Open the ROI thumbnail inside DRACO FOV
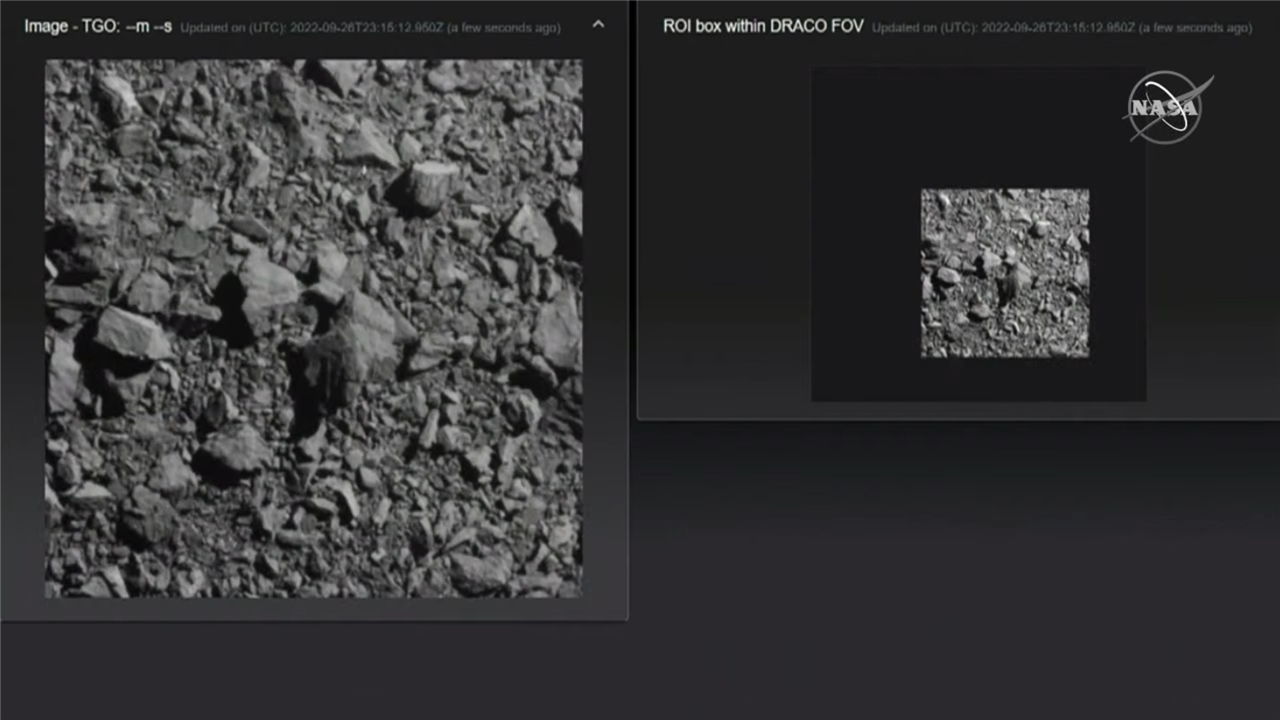The width and height of the screenshot is (1280, 720). (x=1004, y=273)
